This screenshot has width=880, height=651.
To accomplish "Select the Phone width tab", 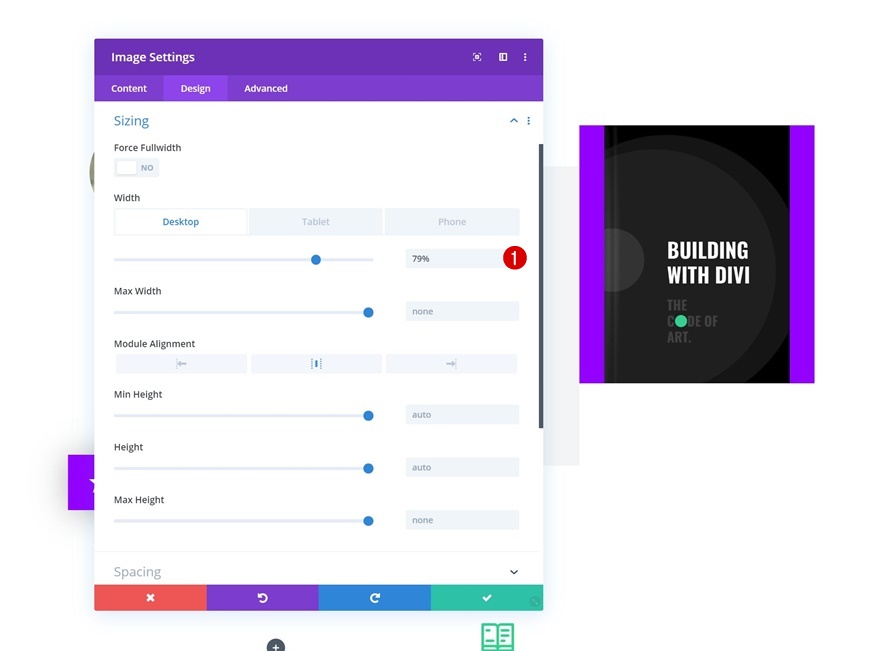I will pyautogui.click(x=452, y=222).
